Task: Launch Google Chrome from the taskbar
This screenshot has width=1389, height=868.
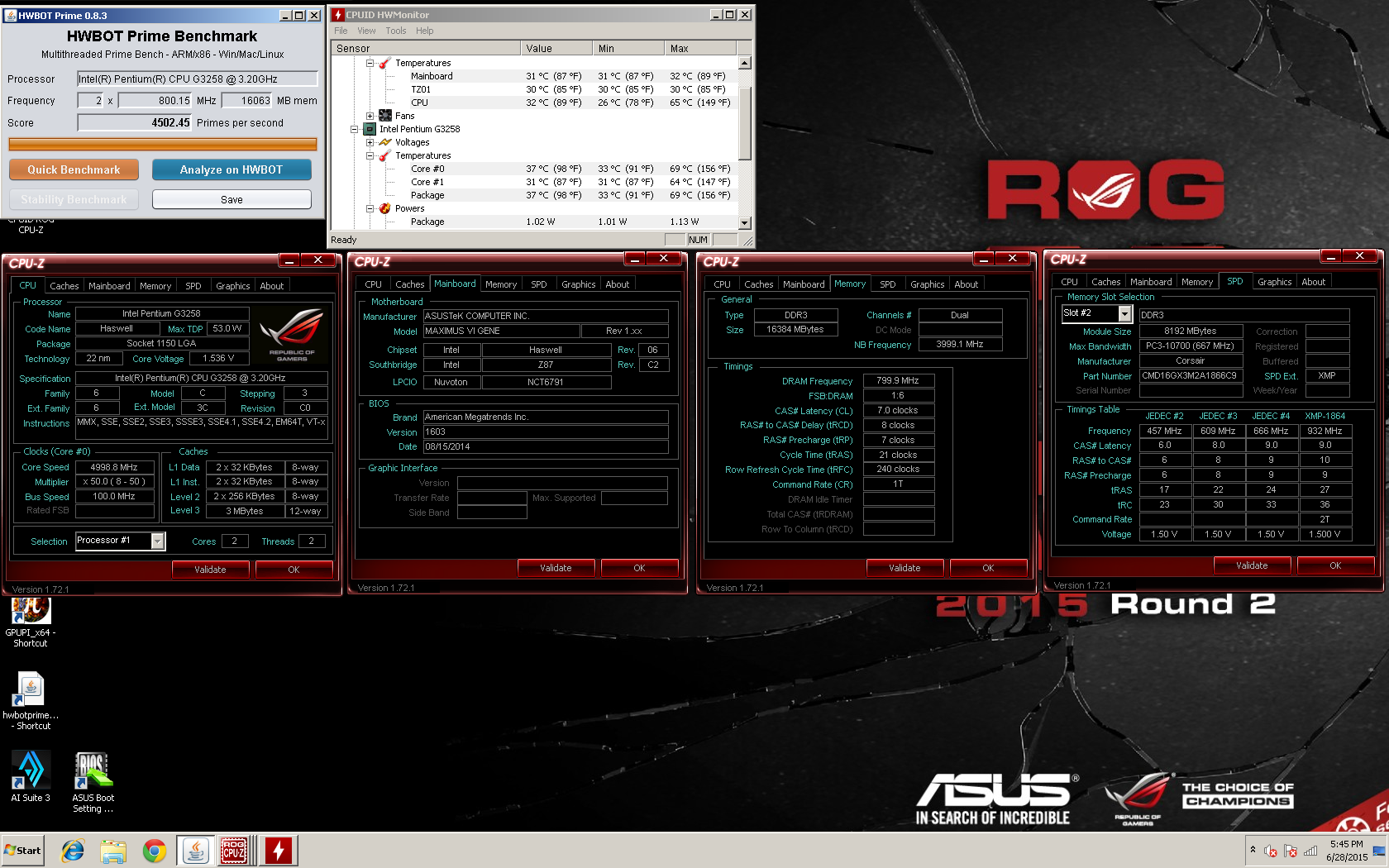Action: tap(155, 851)
